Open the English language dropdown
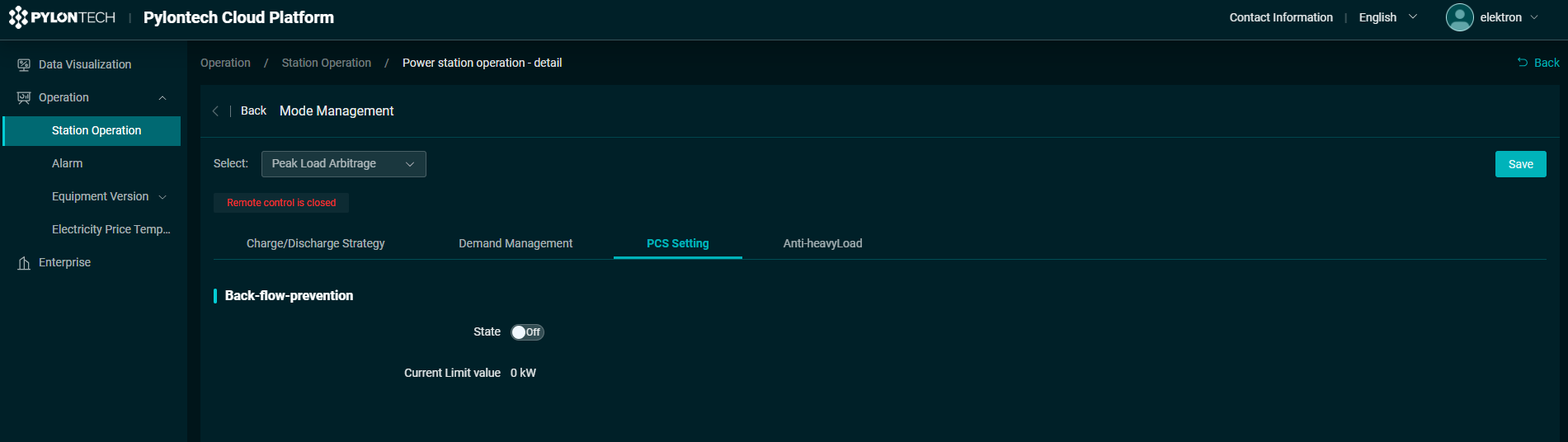The image size is (1568, 442). (x=1387, y=17)
